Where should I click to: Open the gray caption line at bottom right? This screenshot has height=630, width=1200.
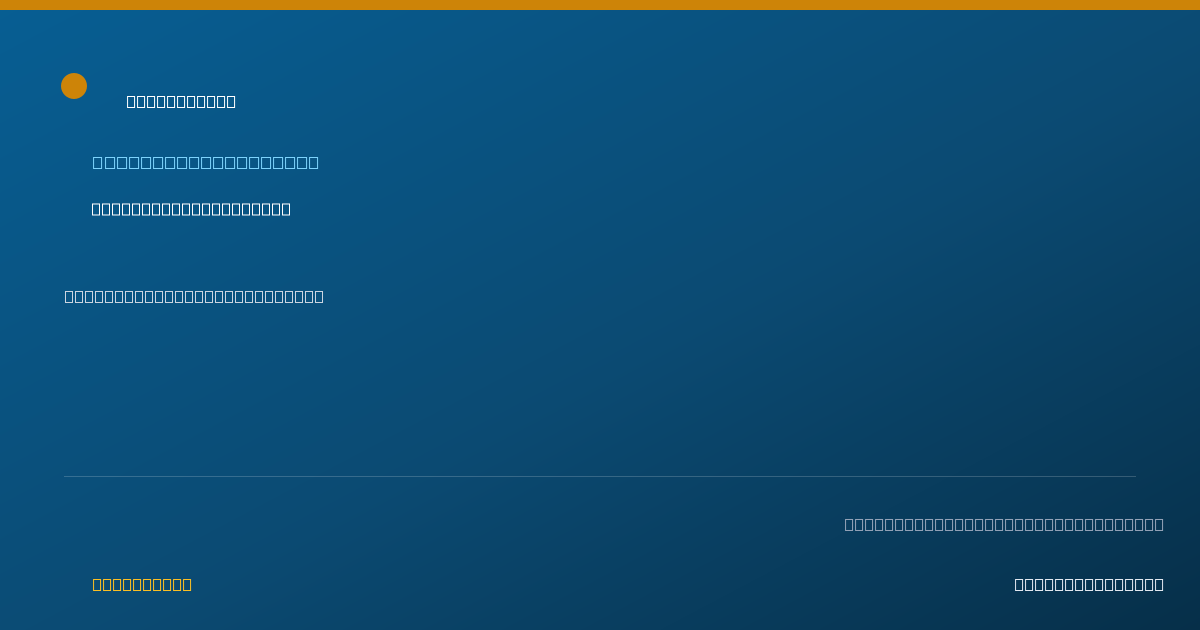[1004, 524]
